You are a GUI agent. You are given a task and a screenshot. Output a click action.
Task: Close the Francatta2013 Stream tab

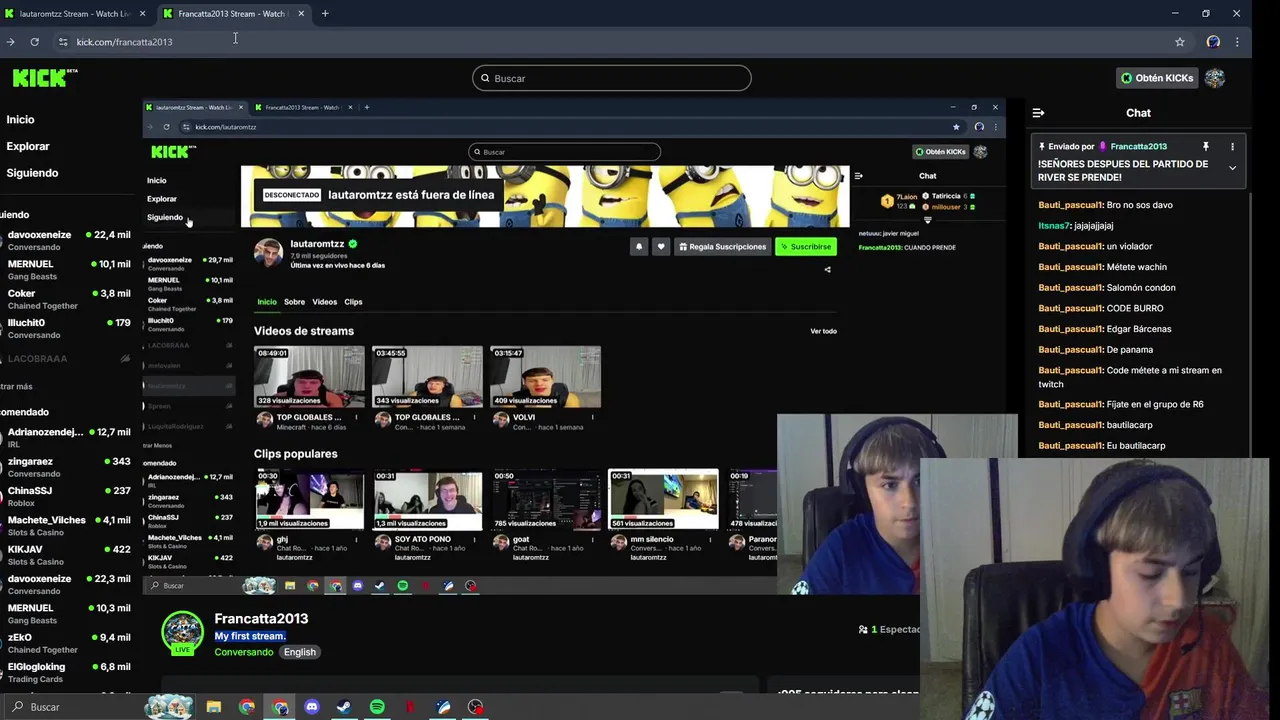pos(300,14)
